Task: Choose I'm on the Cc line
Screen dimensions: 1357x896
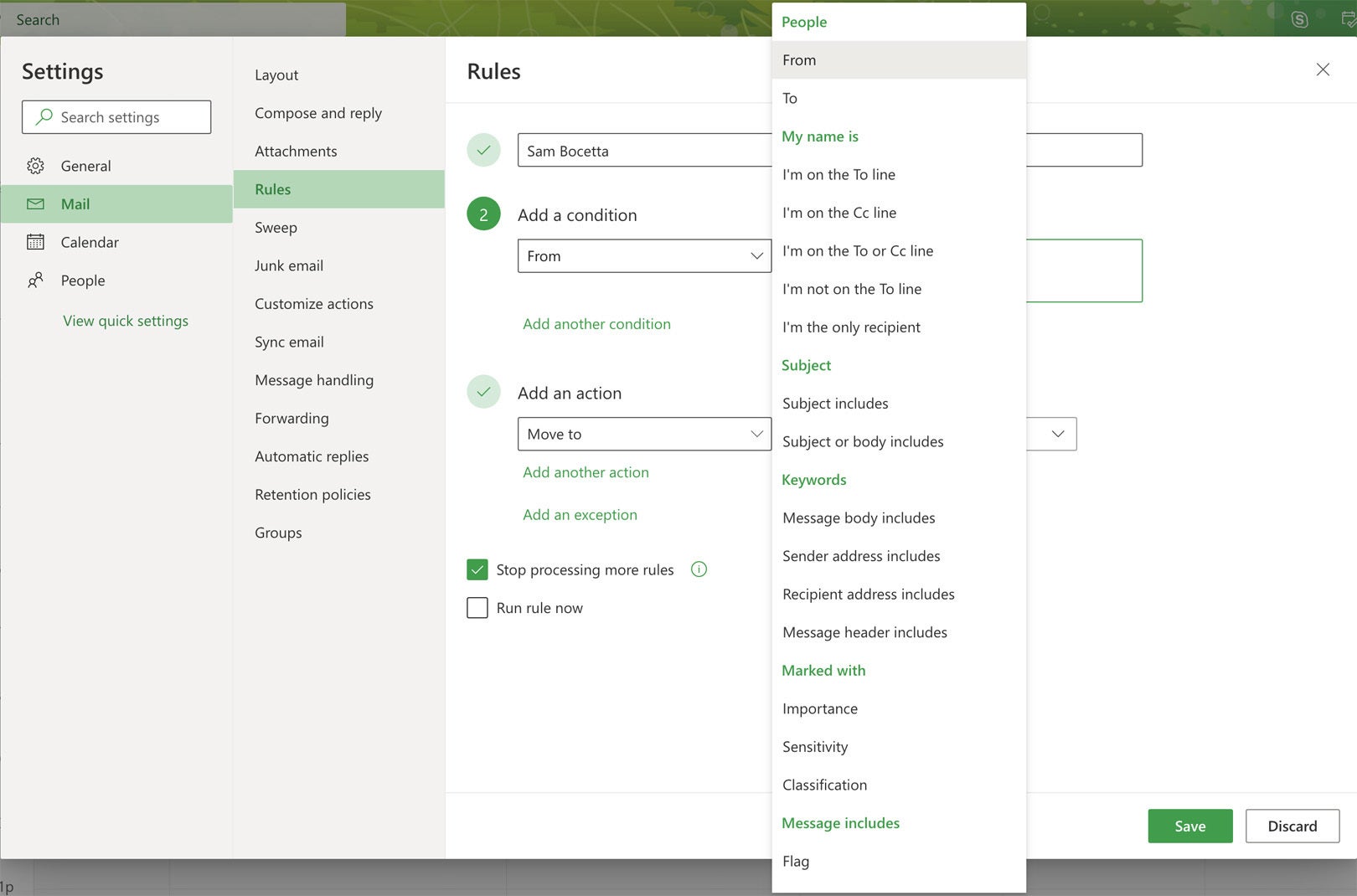Action: coord(899,213)
